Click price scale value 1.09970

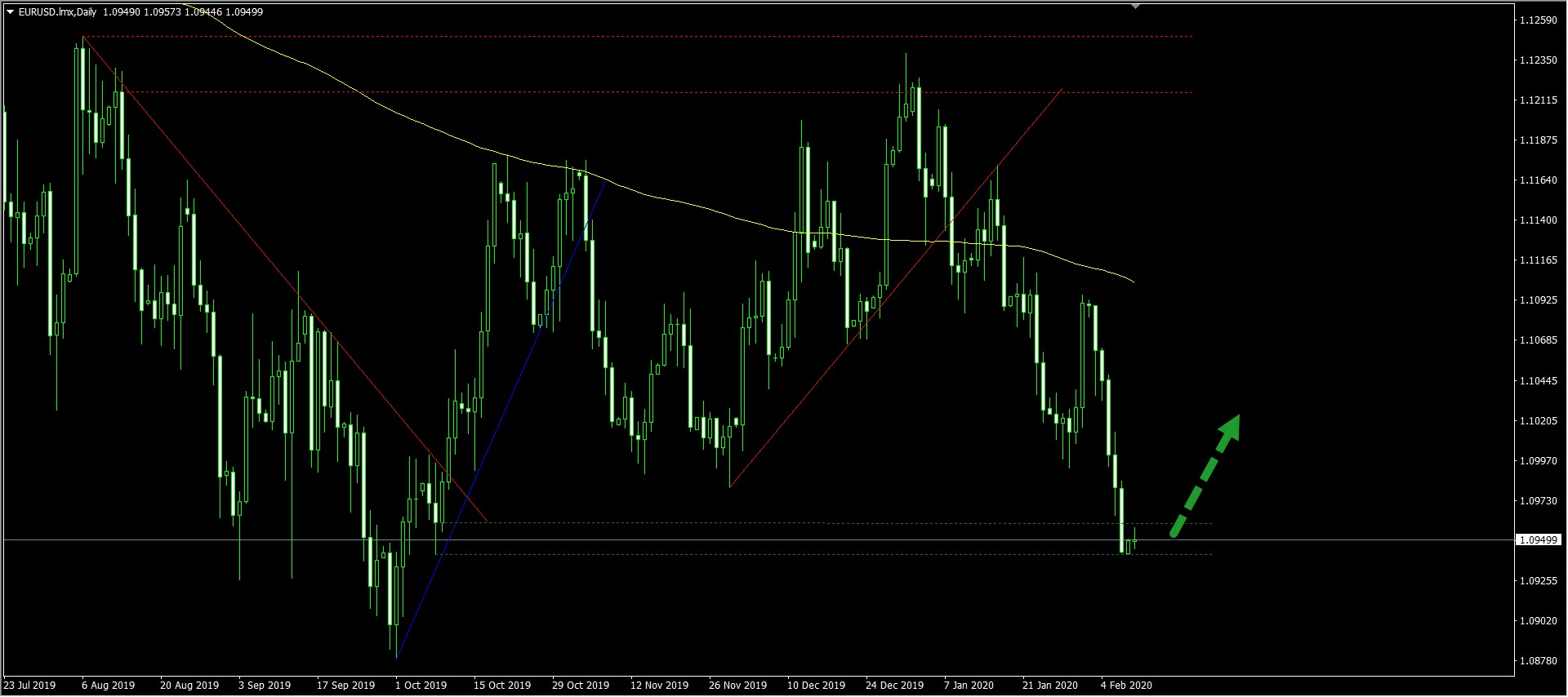[x=1539, y=461]
